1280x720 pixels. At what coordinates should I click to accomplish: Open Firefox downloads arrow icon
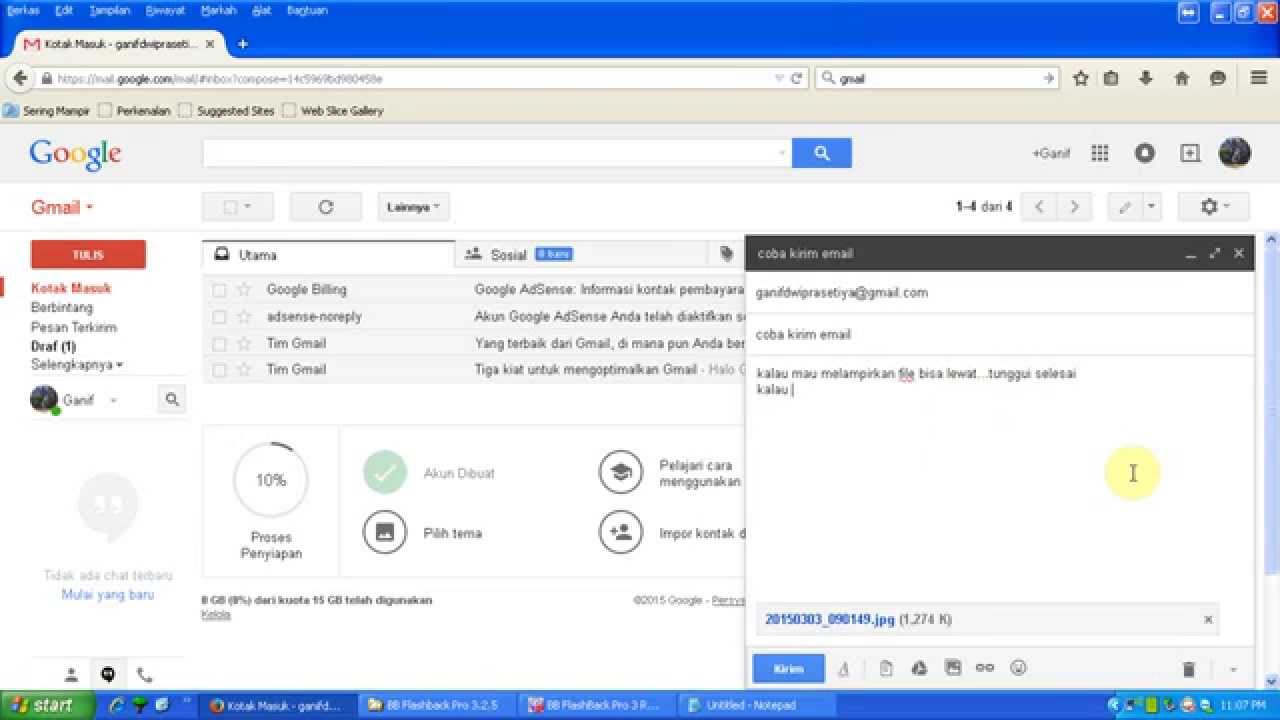pos(1146,78)
